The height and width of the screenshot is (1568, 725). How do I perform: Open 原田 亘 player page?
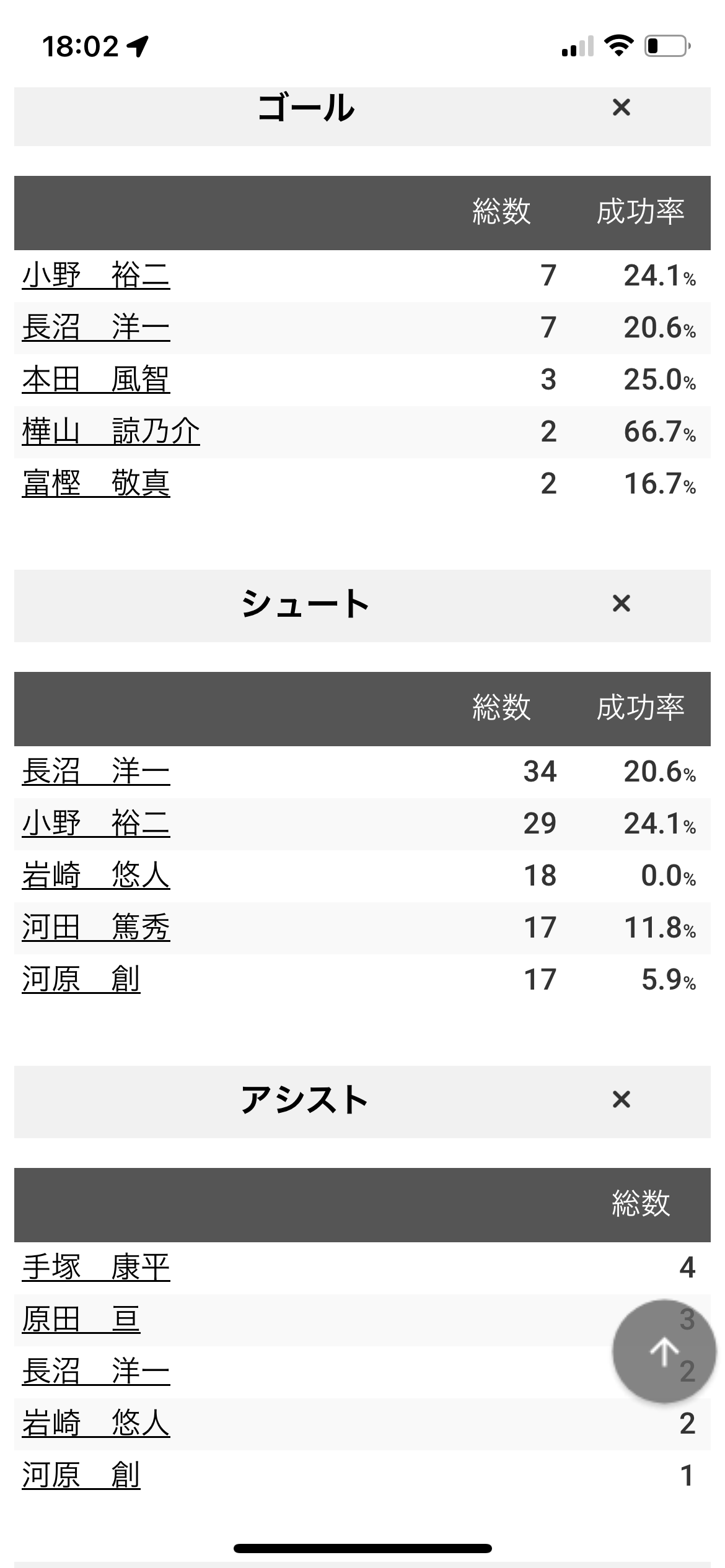[81, 1320]
